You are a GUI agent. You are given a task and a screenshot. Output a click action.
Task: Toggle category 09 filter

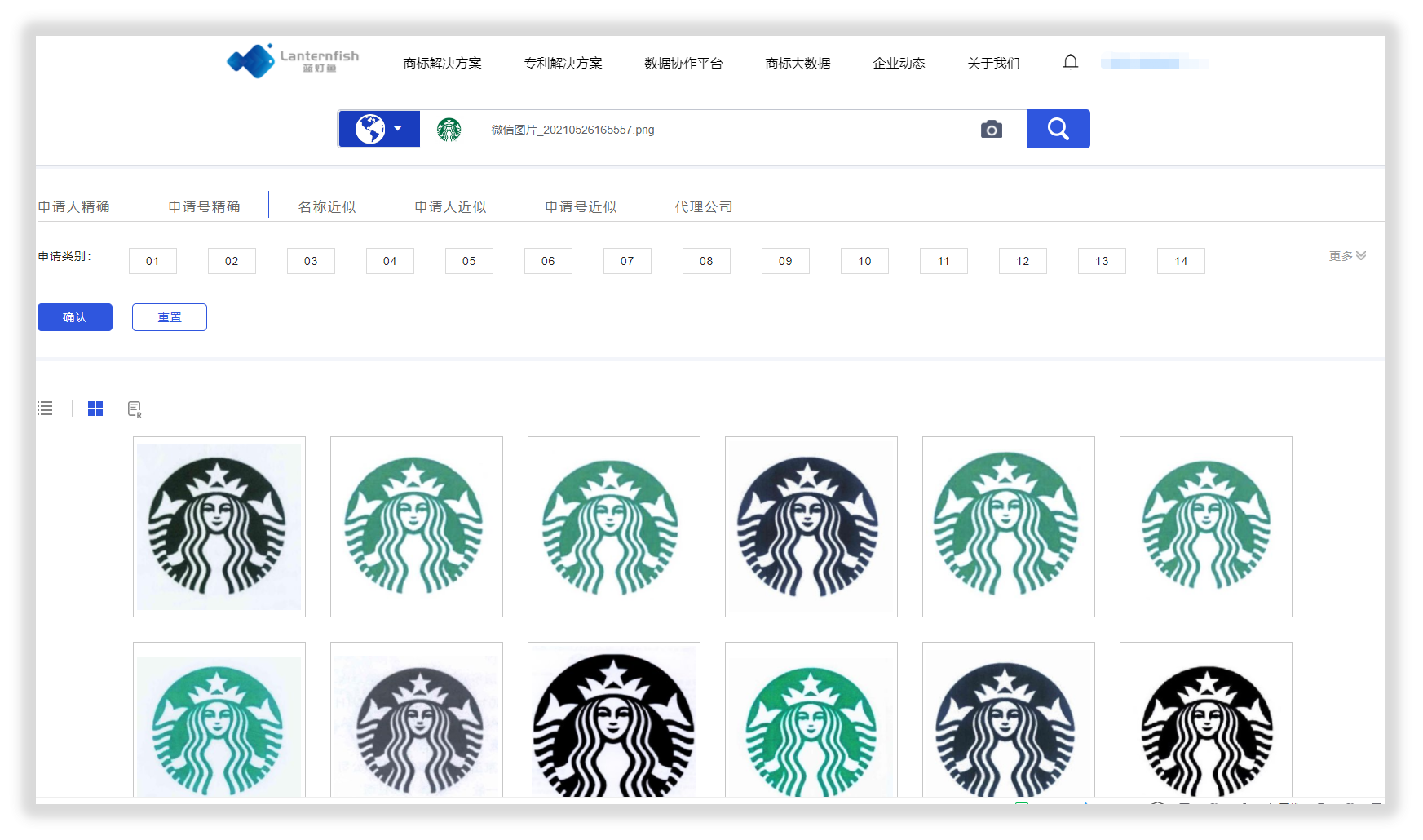785,261
